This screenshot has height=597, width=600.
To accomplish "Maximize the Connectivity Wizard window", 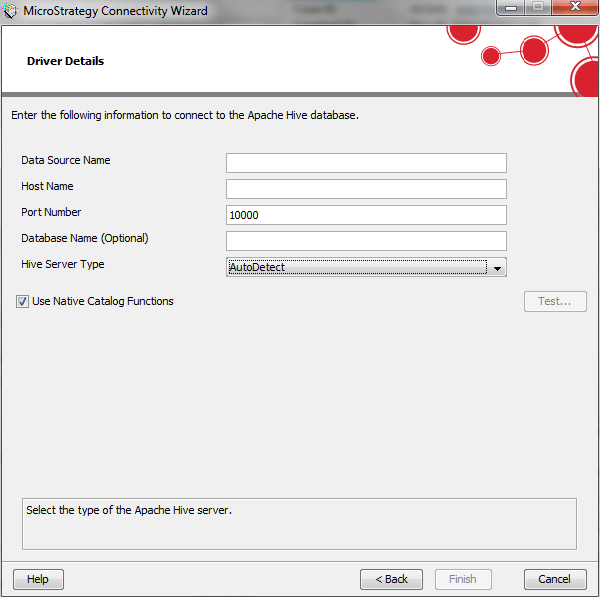I will 538,9.
